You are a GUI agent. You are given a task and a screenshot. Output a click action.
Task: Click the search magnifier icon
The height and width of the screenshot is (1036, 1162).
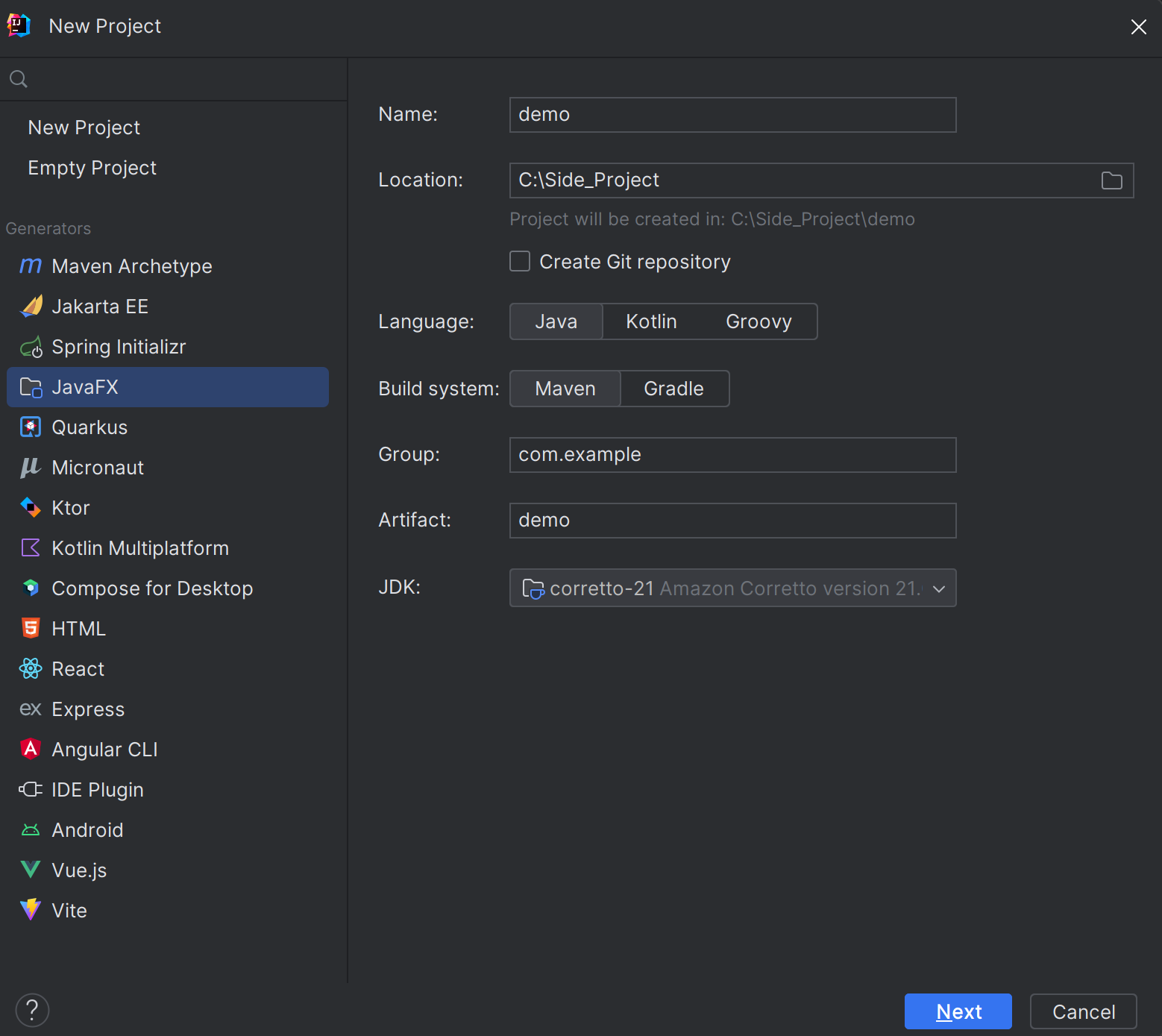(19, 79)
